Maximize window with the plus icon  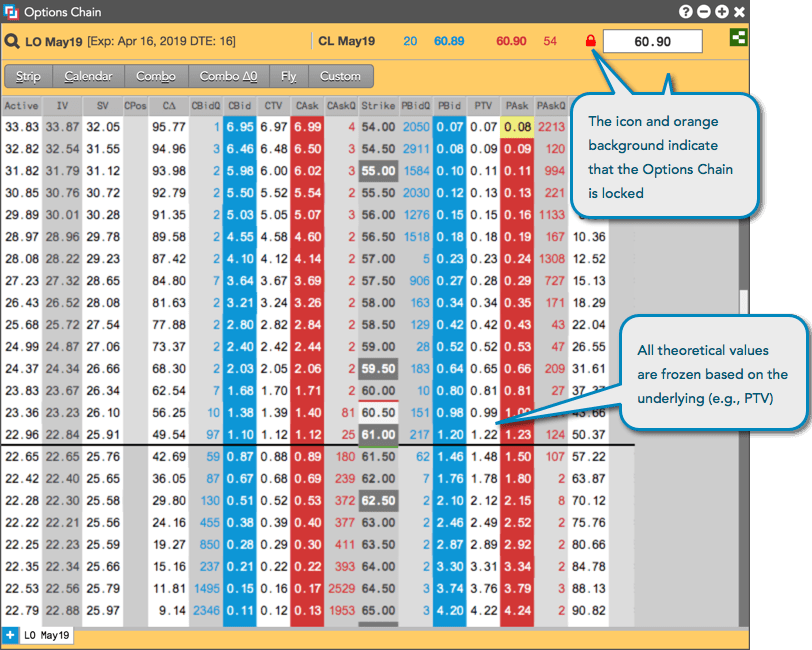point(722,11)
